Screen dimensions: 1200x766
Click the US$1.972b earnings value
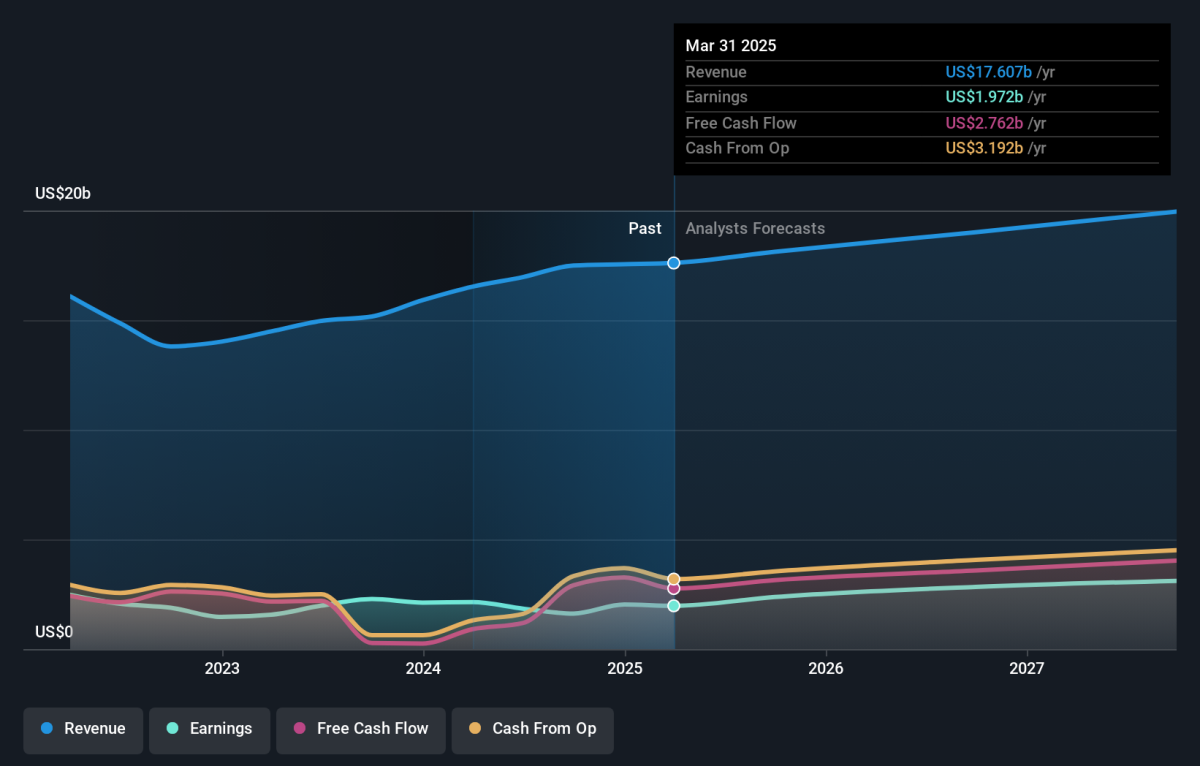(985, 97)
